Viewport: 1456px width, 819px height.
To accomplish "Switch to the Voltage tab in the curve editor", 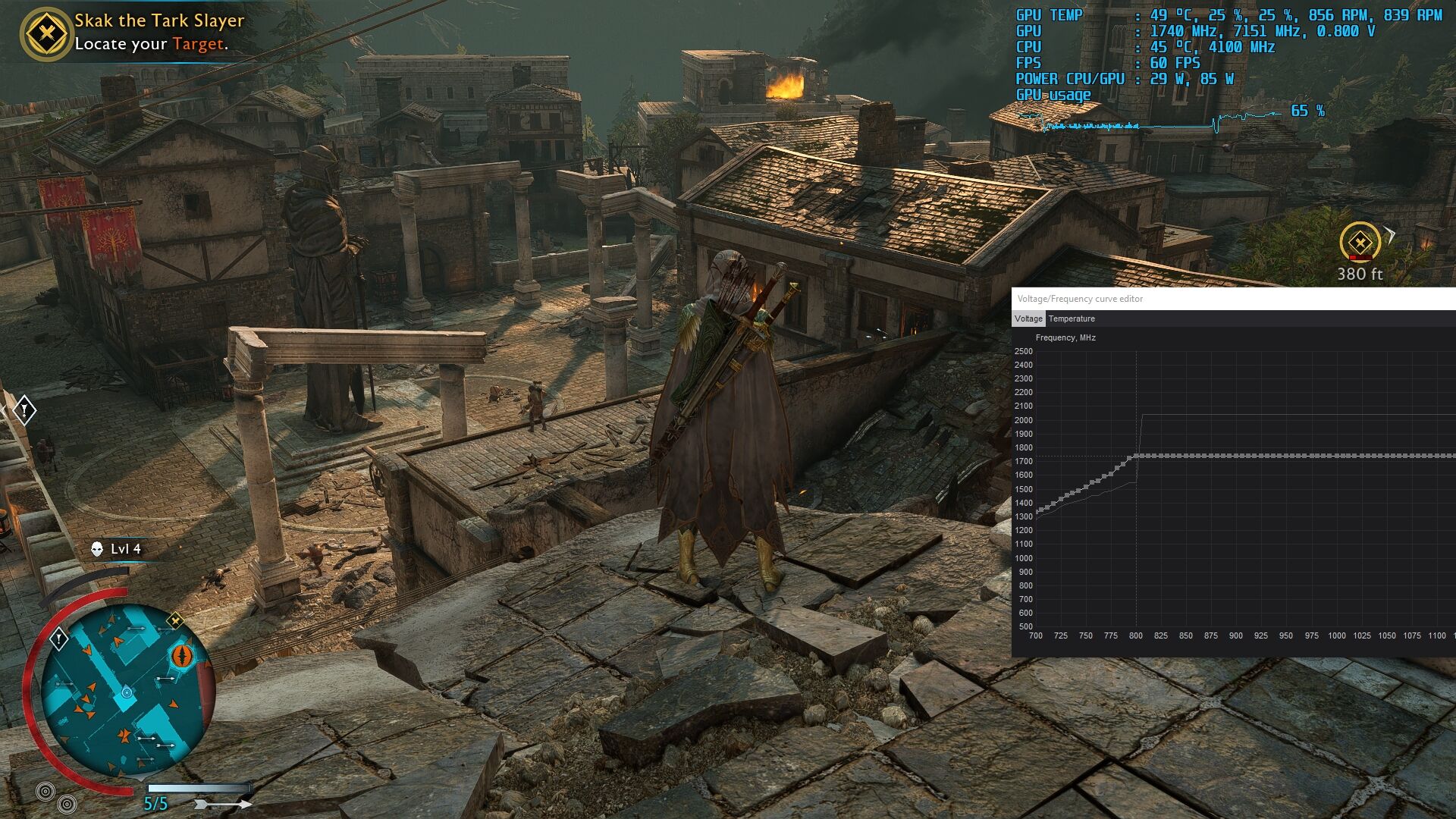I will (1028, 318).
